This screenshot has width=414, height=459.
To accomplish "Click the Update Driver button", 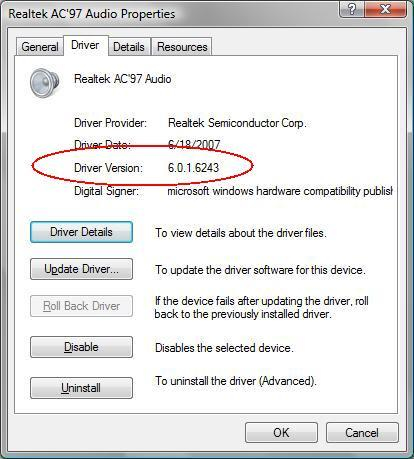I will point(81,269).
